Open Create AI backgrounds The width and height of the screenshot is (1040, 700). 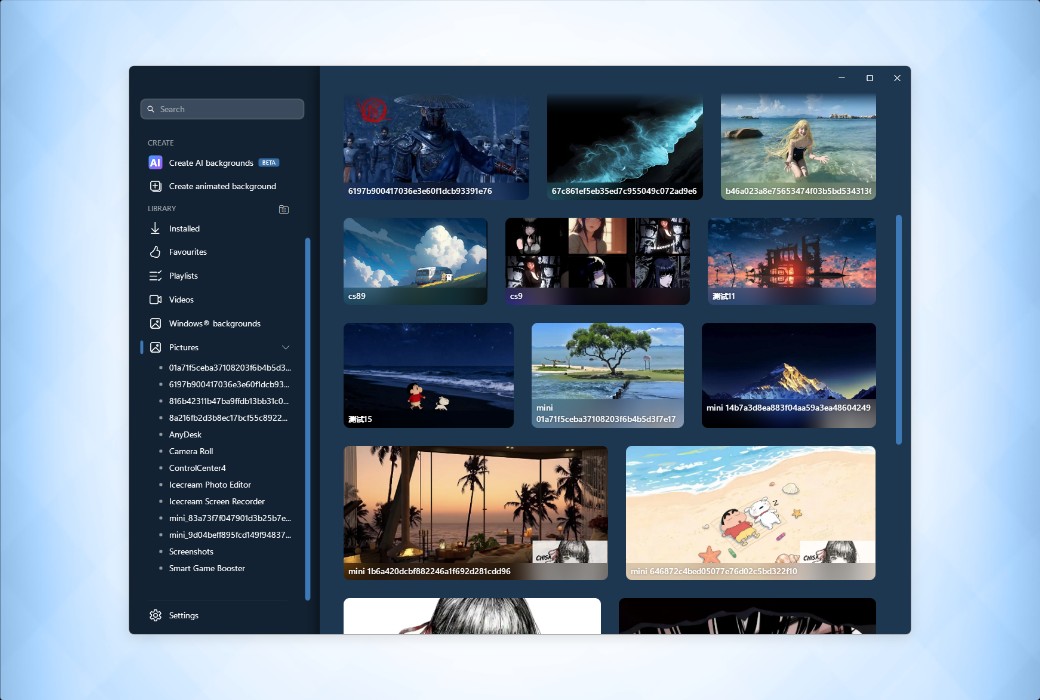pyautogui.click(x=211, y=163)
